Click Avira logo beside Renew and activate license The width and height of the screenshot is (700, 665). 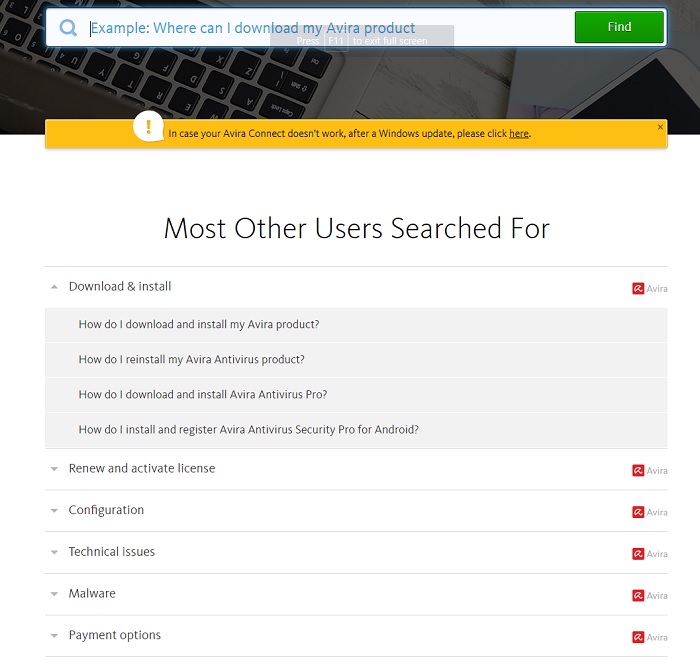(650, 470)
